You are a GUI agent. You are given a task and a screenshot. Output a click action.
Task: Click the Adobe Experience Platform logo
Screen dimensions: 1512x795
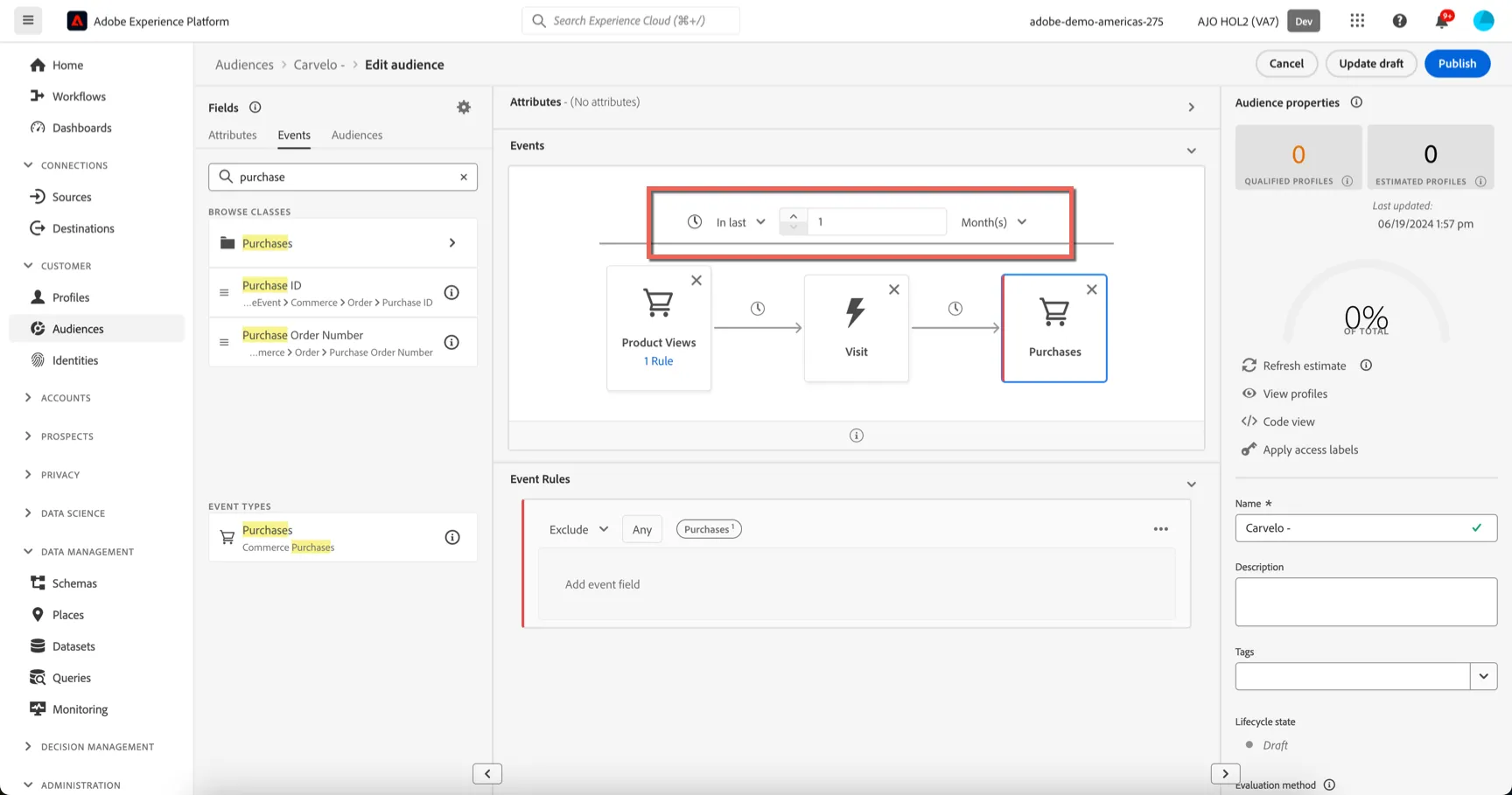(x=77, y=21)
